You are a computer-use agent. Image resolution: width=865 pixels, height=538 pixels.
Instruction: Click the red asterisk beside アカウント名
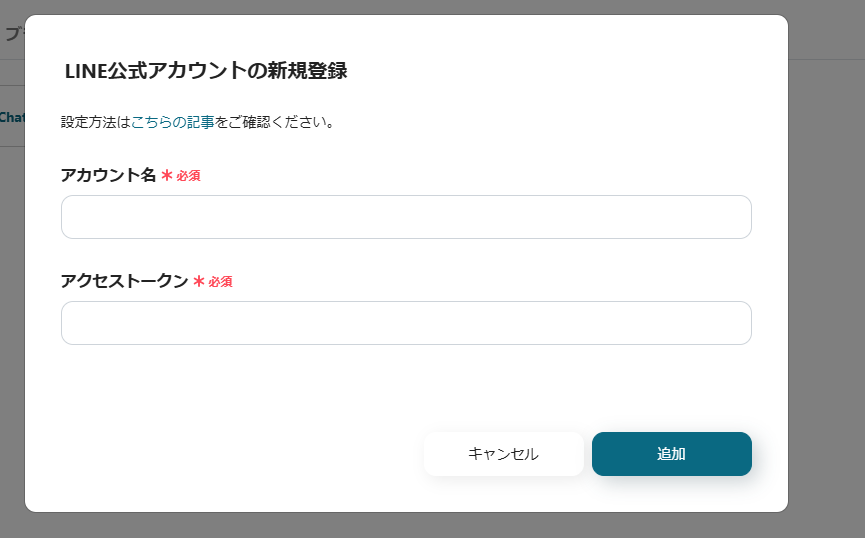[167, 176]
